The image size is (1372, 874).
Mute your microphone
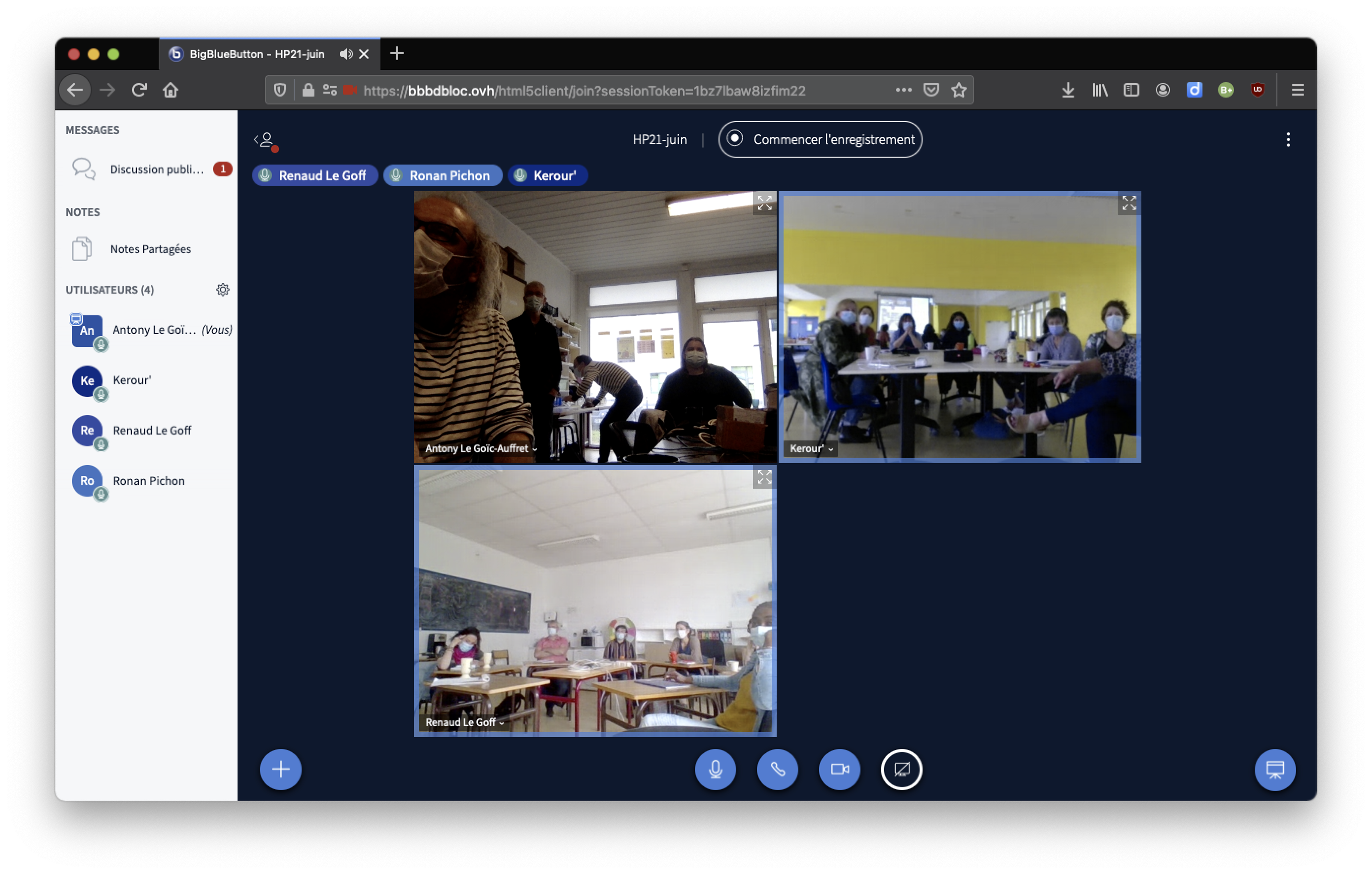click(715, 769)
